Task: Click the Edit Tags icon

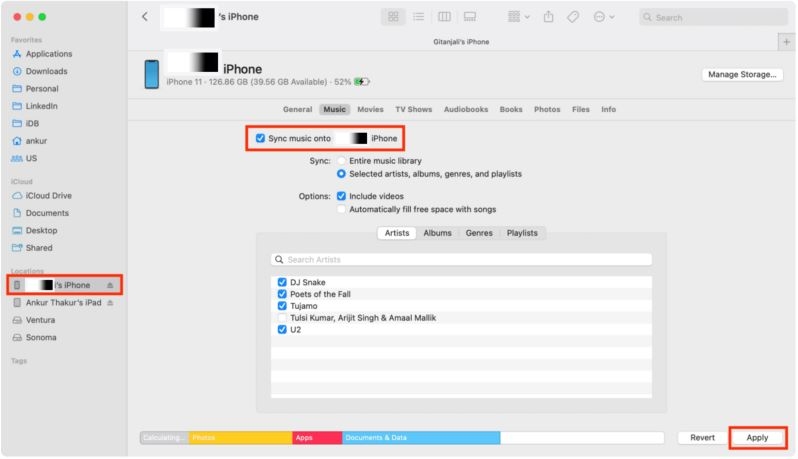Action: coord(573,17)
